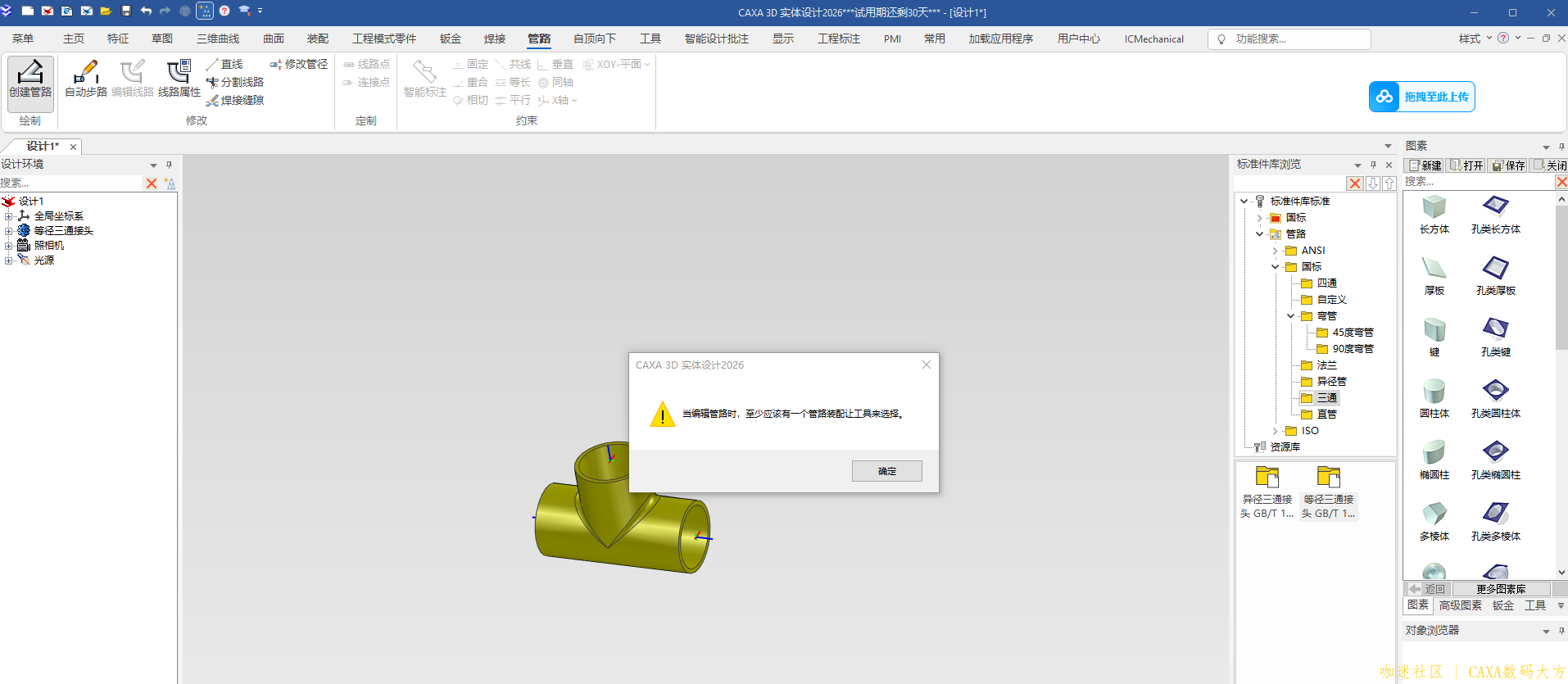Image resolution: width=1568 pixels, height=684 pixels.
Task: Collapse the 弯管 folder
Action: coord(1291,316)
